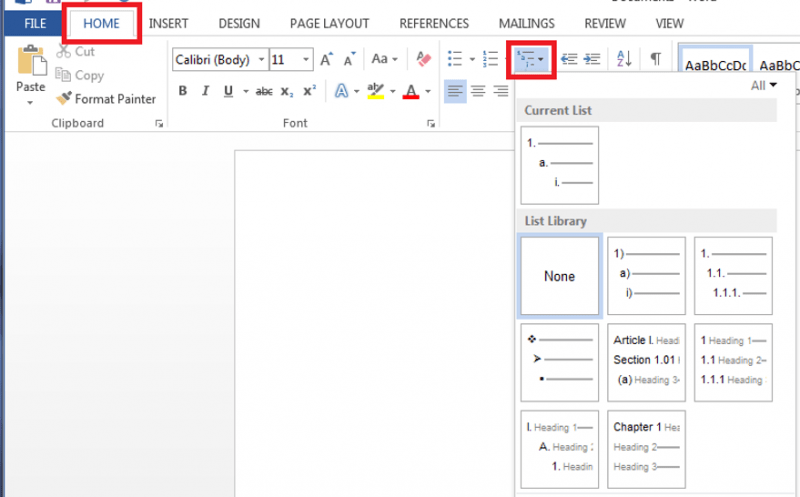Click in the blank document page
Screen dimensions: 800x497
[x=374, y=323]
